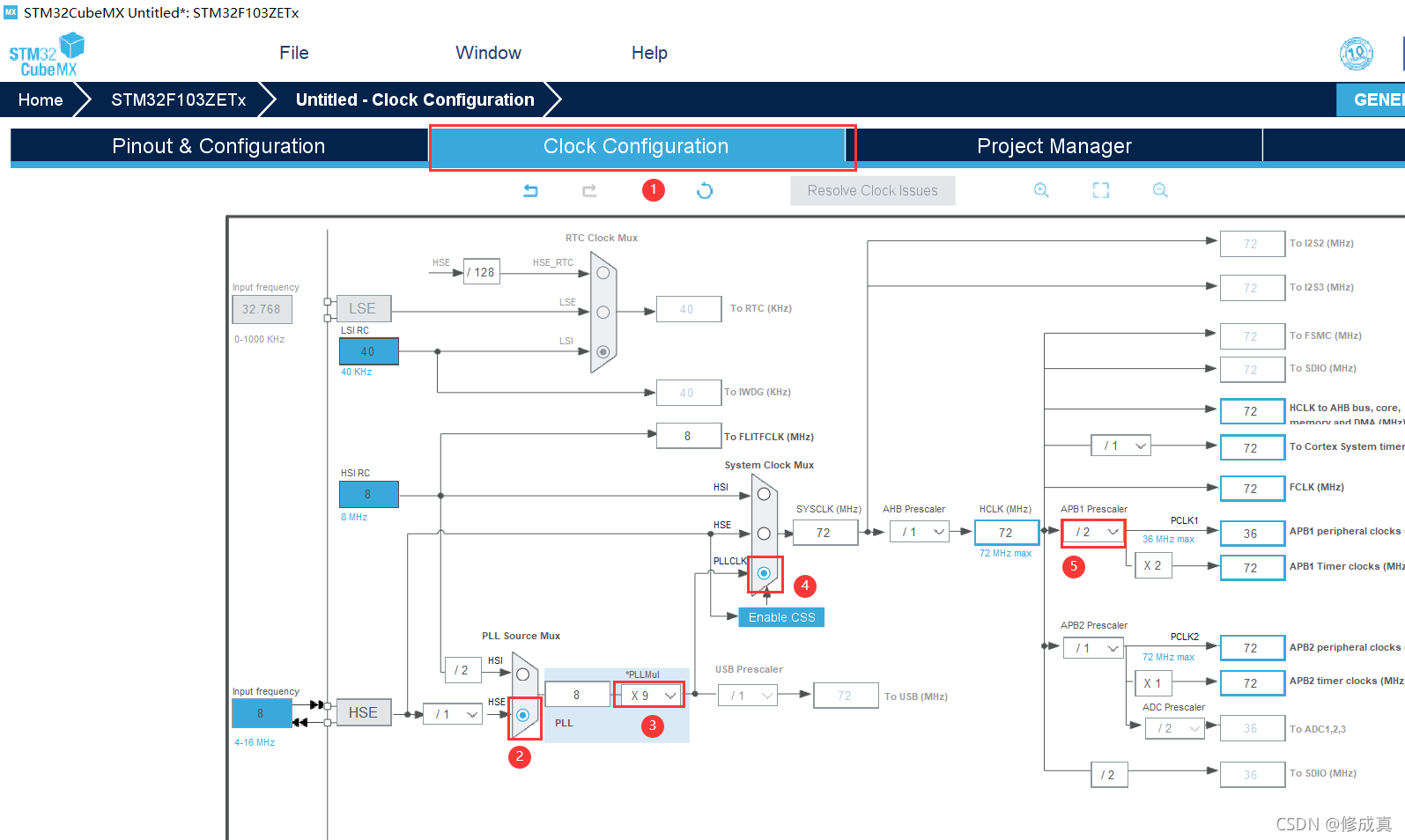Screen dimensions: 1405x840
Task: Click Resolve Clock Issues button
Action: 873,190
